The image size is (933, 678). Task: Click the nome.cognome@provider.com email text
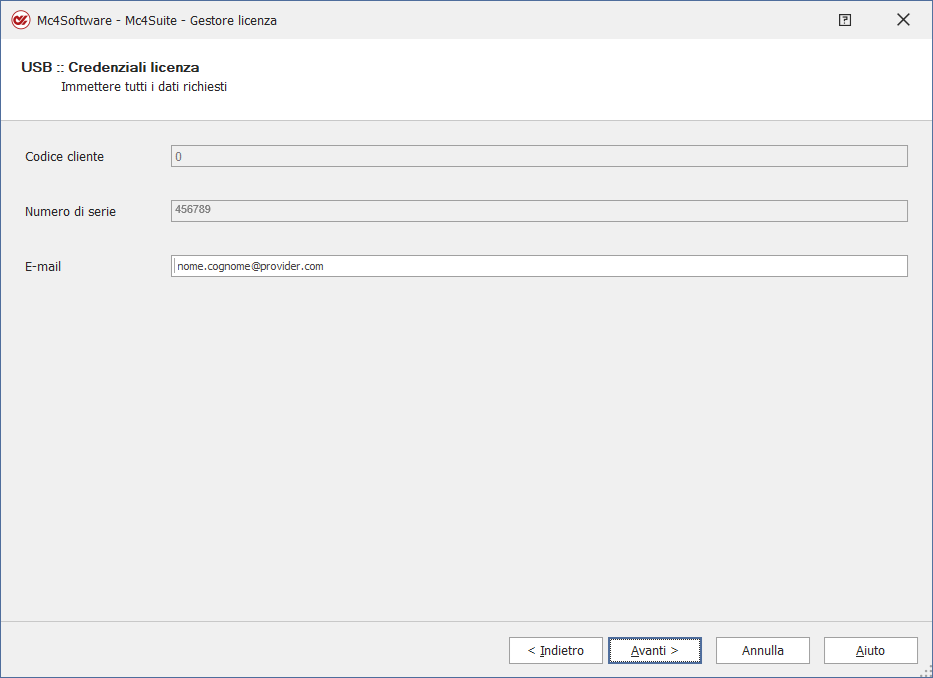250,266
